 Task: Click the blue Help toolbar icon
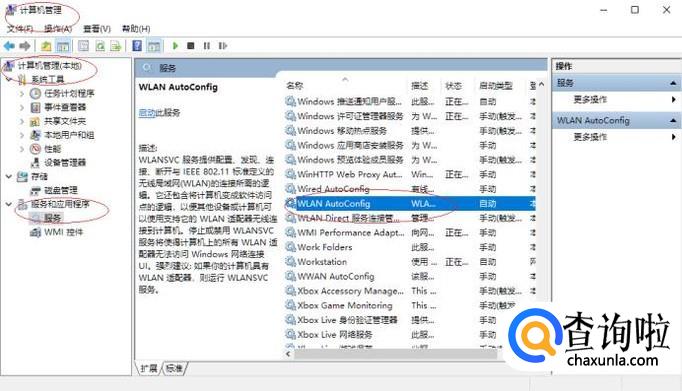tap(137, 46)
